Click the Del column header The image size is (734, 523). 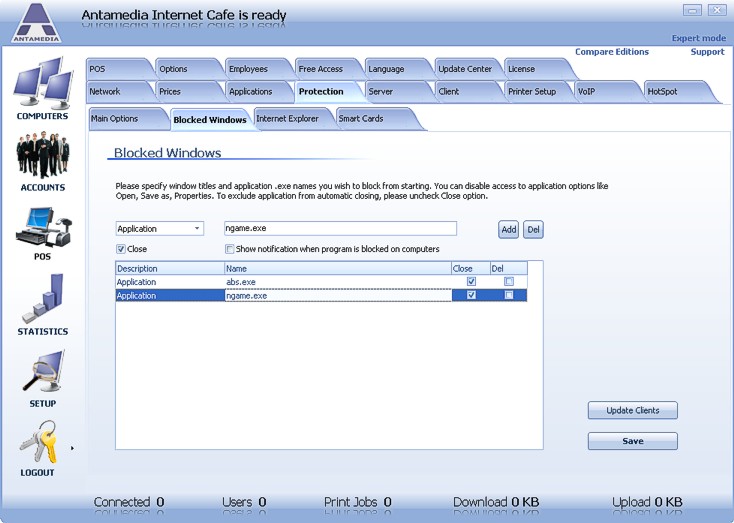point(508,269)
